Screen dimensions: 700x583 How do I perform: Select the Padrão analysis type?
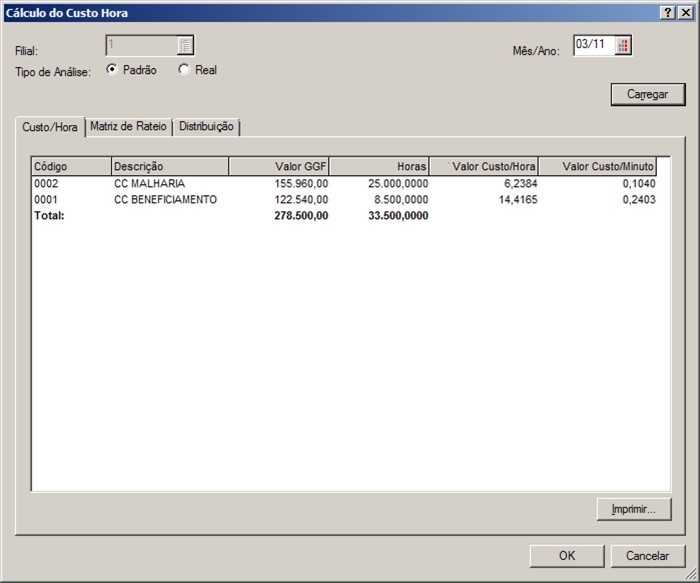click(x=112, y=70)
